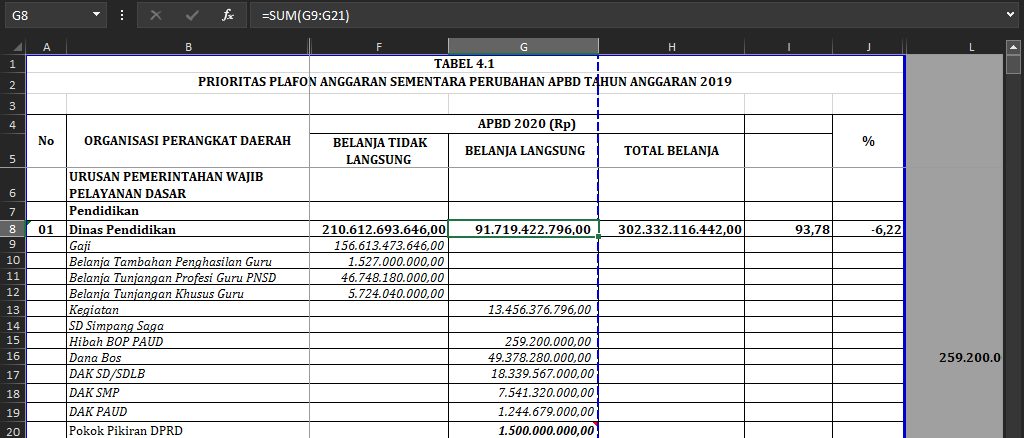The height and width of the screenshot is (438, 1024).
Task: Click the Pokok Pikiran DPRD cell
Action: point(188,430)
